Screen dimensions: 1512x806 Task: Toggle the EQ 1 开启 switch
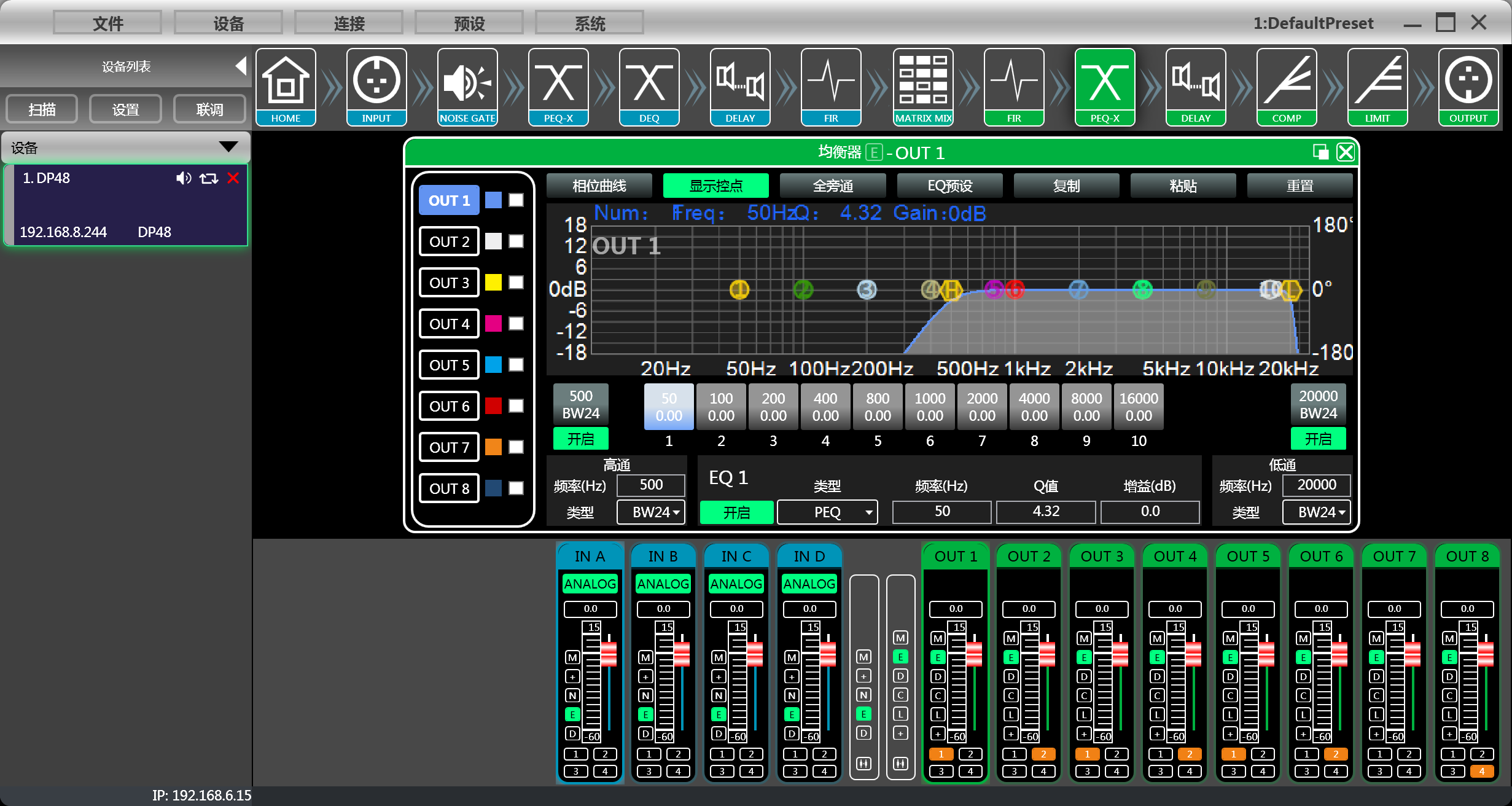click(x=736, y=512)
